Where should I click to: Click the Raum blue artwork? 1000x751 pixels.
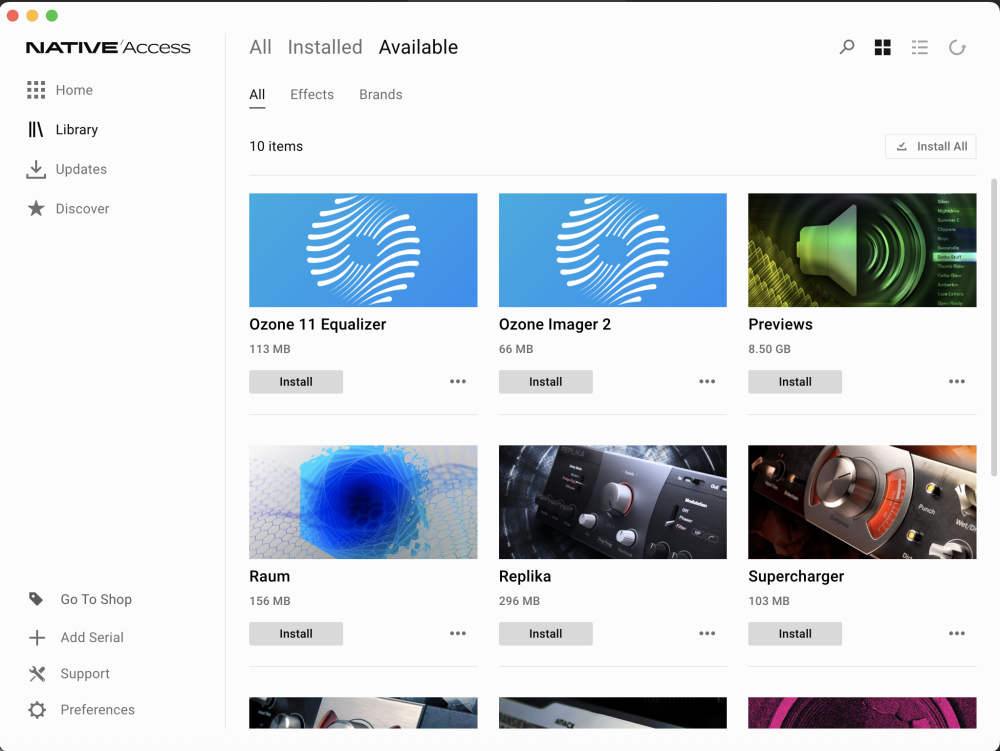[x=363, y=502]
